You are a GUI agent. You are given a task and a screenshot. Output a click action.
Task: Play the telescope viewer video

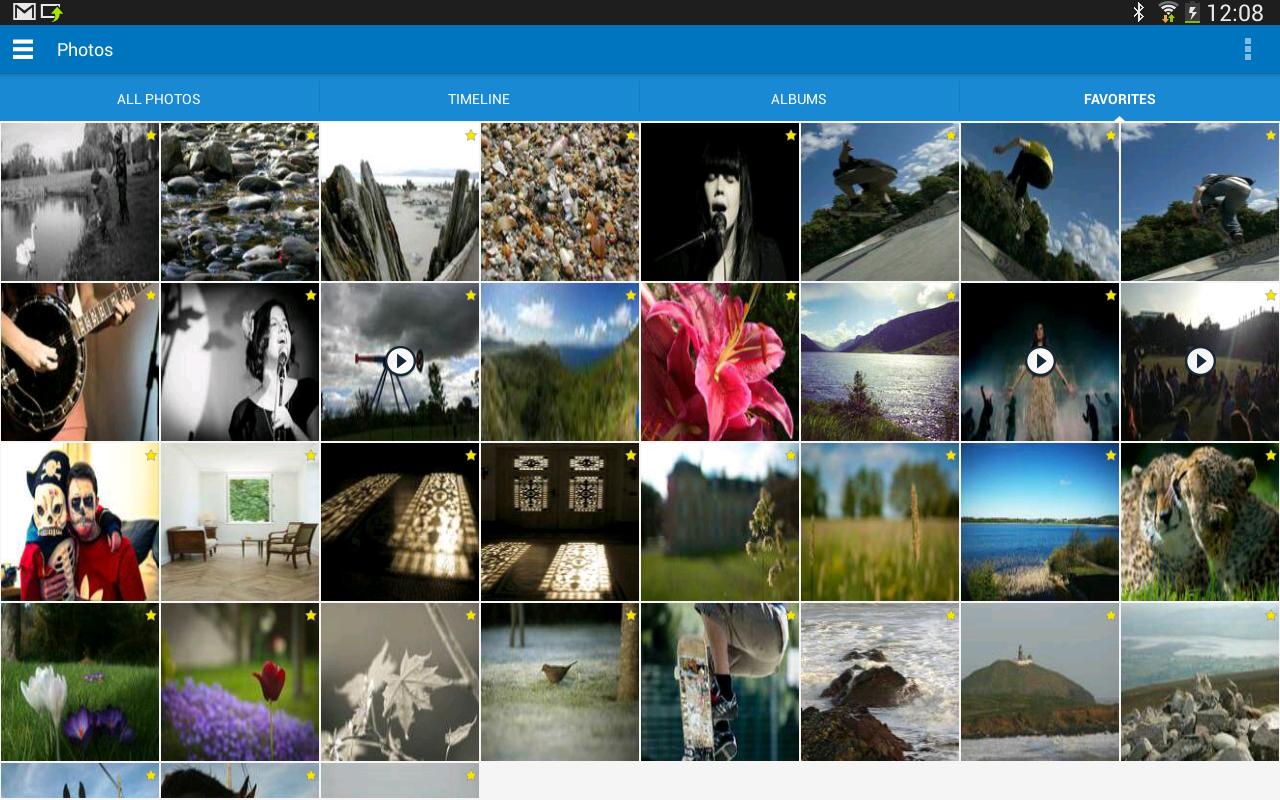click(400, 361)
